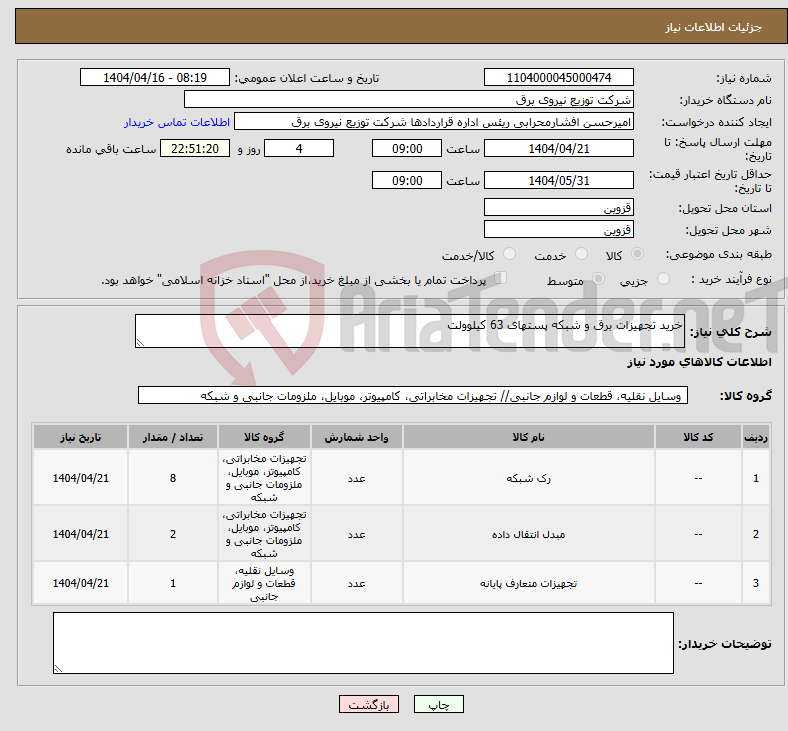Viewport: 788px width, 731px height.
Task: Click the استان محل تحویل field
Action: 558,208
